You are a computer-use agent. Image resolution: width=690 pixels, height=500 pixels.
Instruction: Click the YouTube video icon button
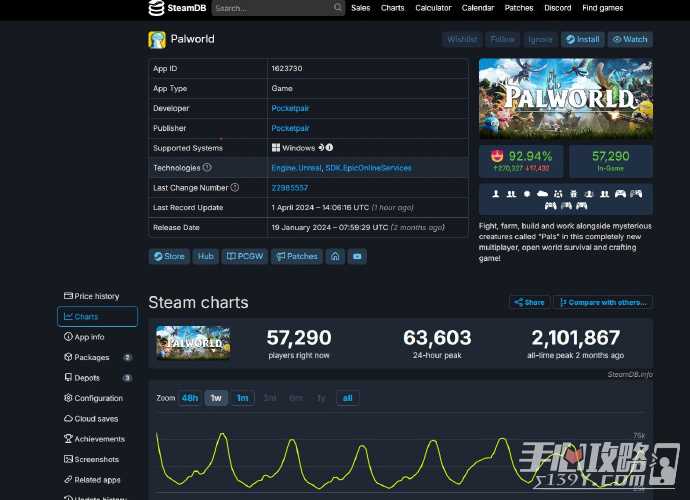click(357, 256)
